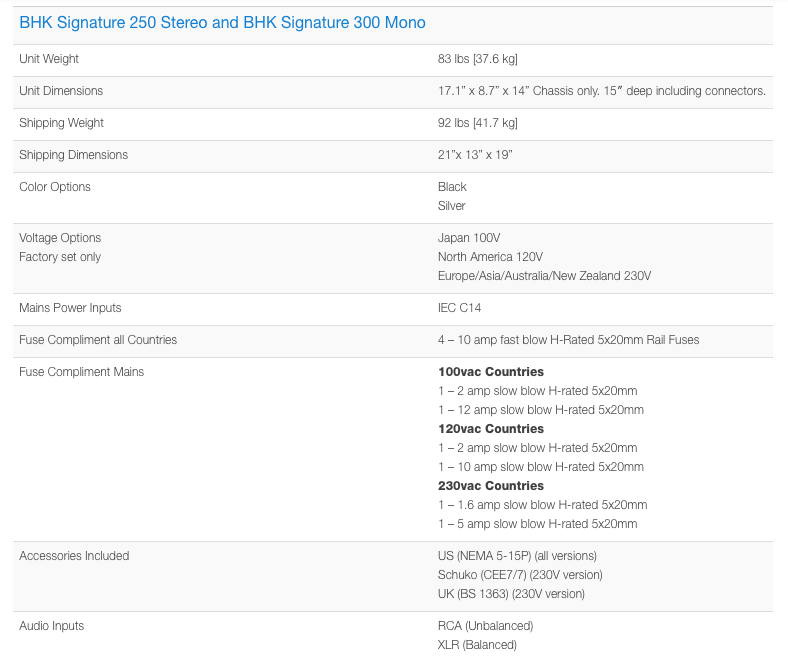The width and height of the screenshot is (788, 662).
Task: Select the Audio Inputs label
Action: [51, 626]
